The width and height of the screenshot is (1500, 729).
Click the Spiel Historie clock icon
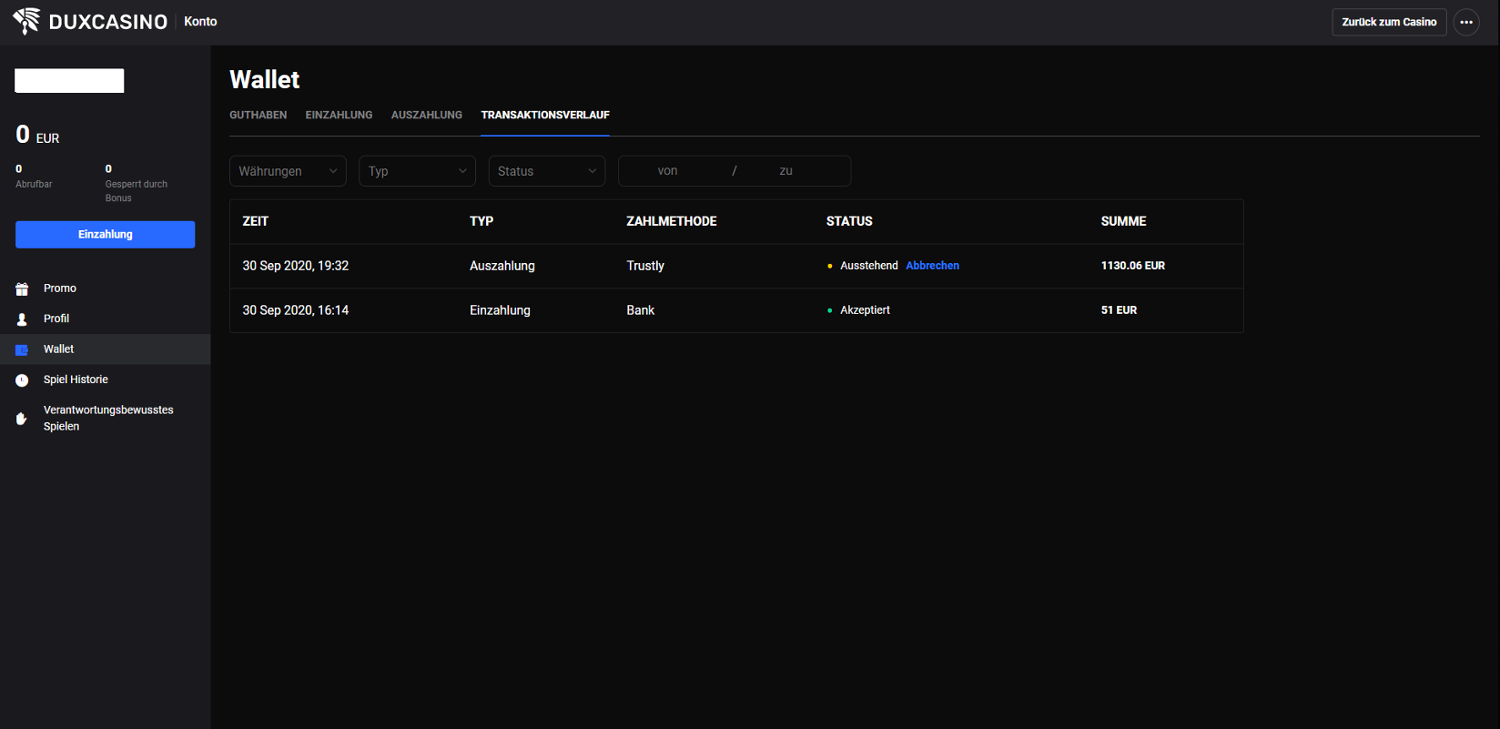pos(22,380)
